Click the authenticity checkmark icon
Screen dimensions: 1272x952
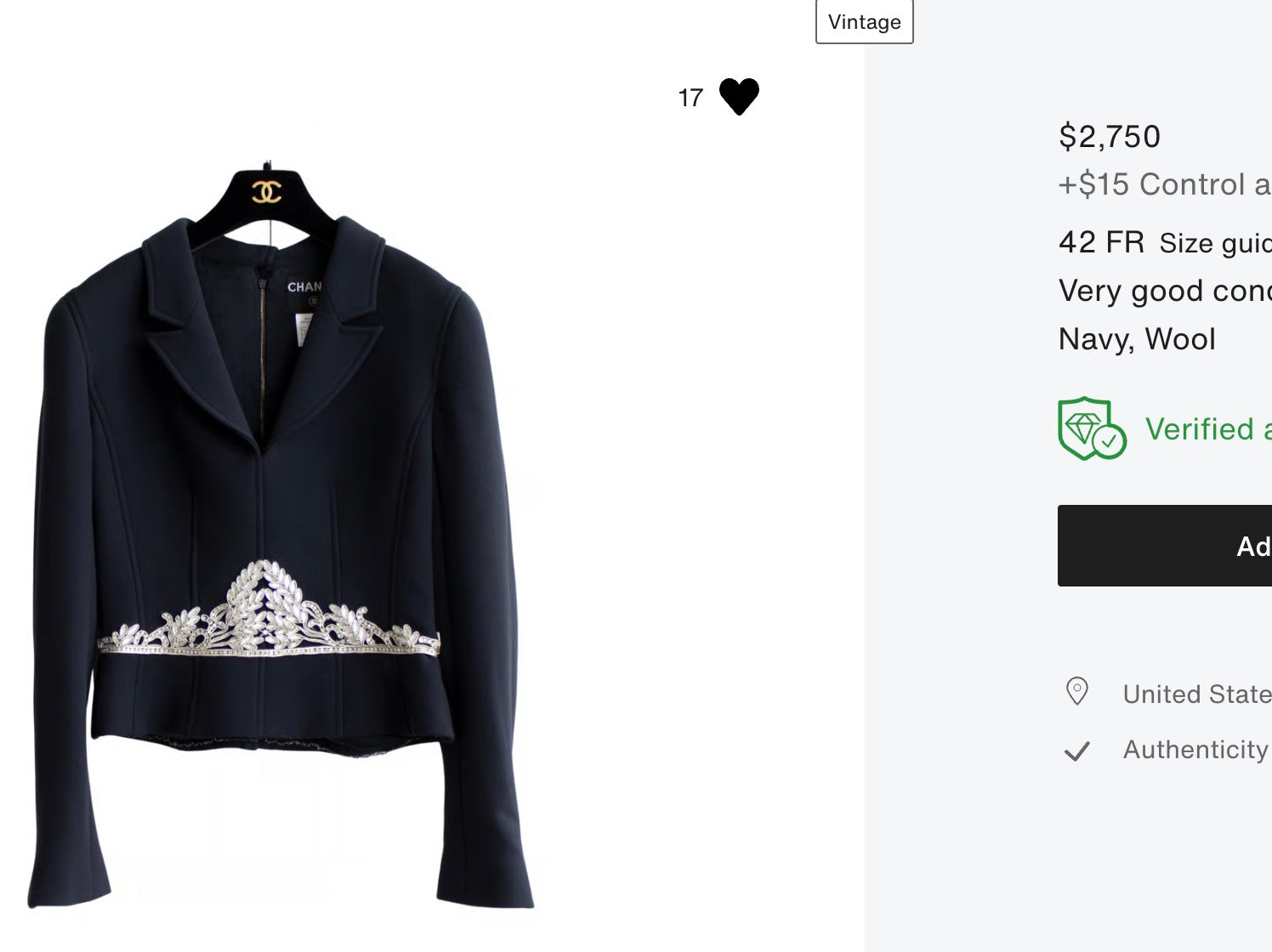point(1077,751)
